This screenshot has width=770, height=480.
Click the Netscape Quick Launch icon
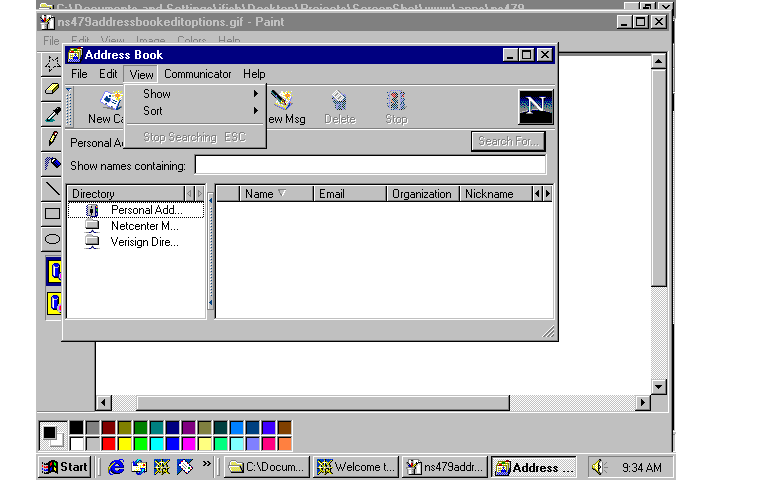click(162, 467)
